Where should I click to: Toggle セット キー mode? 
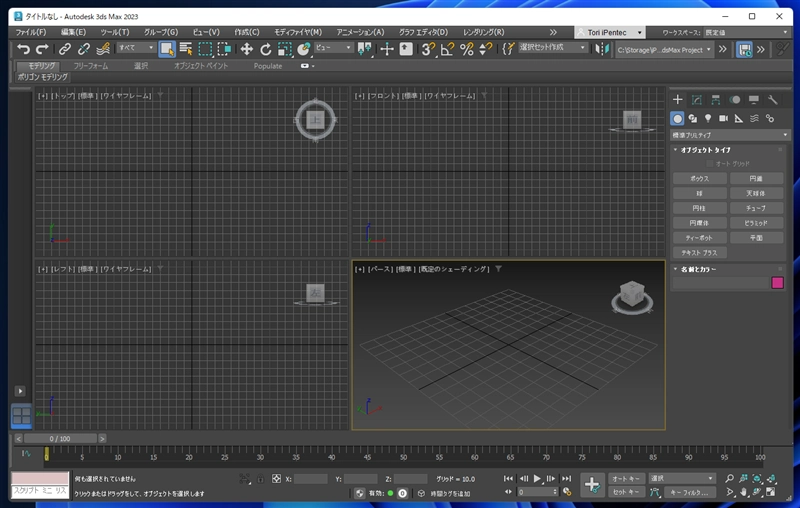[x=626, y=492]
